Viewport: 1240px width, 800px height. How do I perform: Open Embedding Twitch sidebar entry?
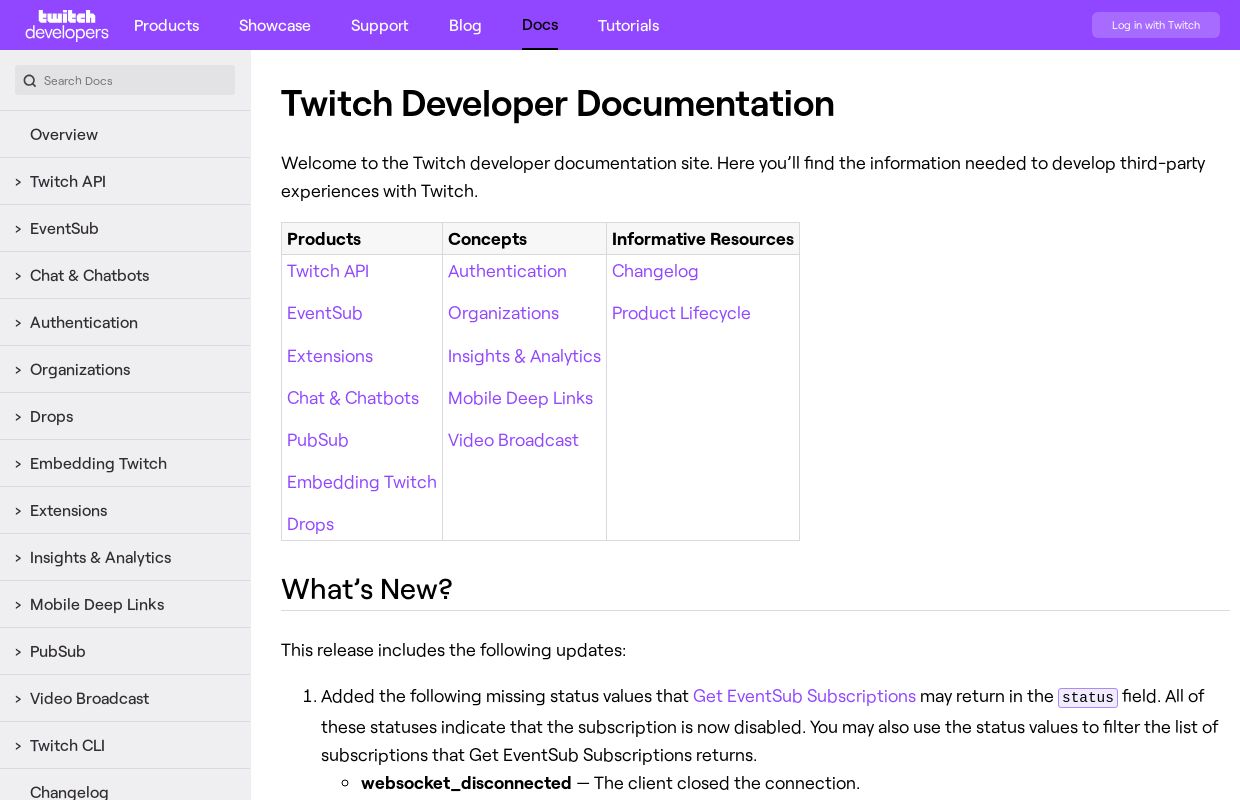point(98,463)
